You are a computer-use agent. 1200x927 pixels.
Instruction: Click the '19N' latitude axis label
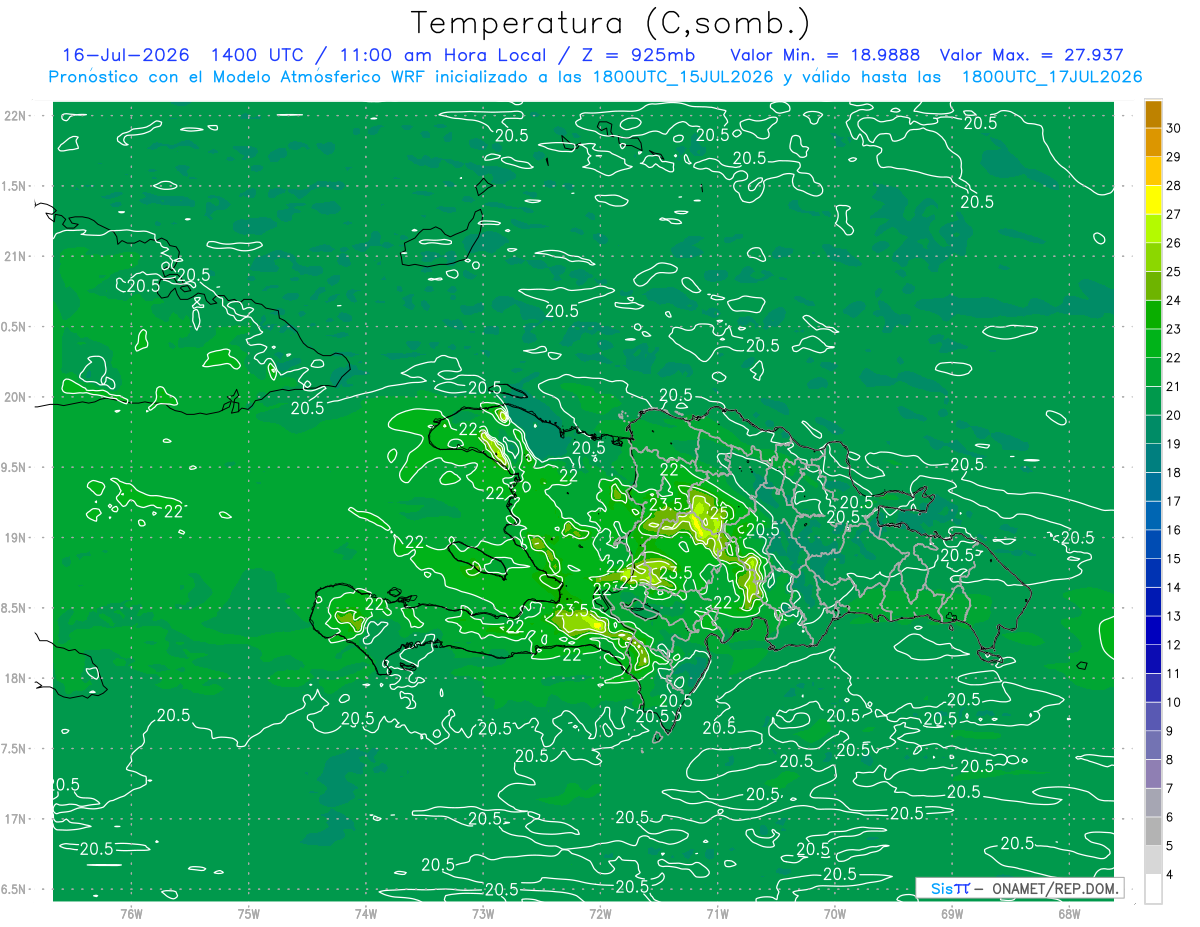pos(16,538)
